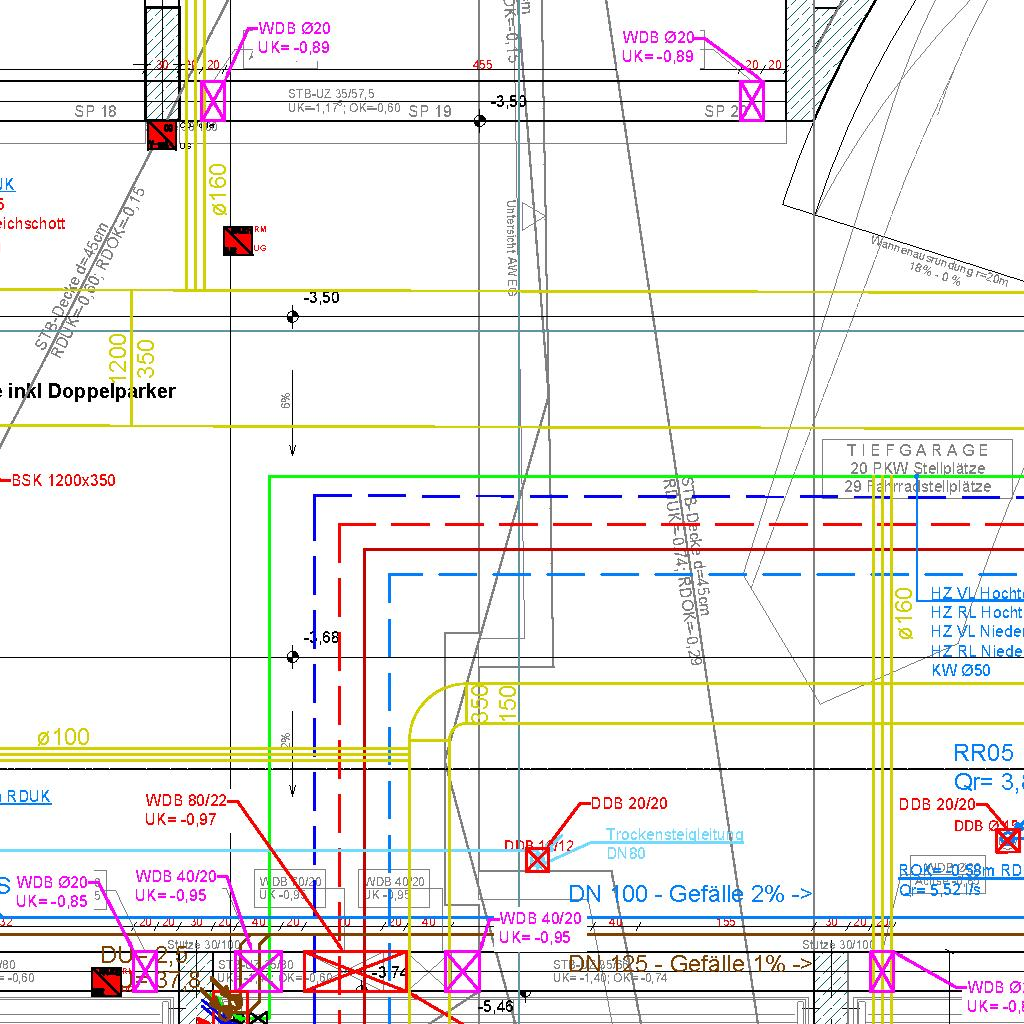Click the yellow ø100 pipe label
This screenshot has height=1024, width=1024.
coord(63,737)
